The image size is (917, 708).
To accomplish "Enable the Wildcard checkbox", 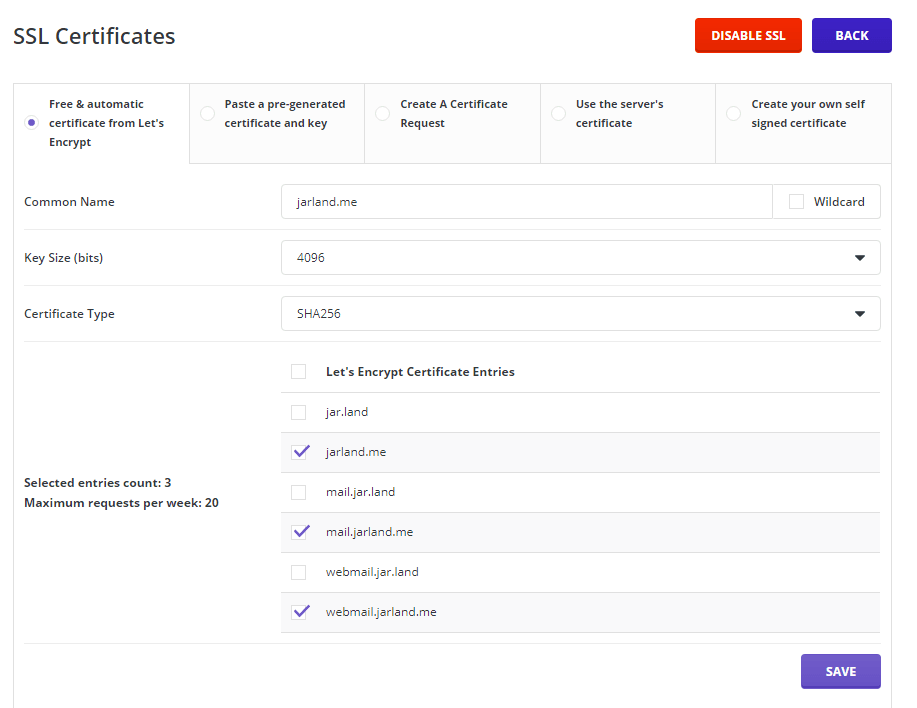I will pos(797,202).
